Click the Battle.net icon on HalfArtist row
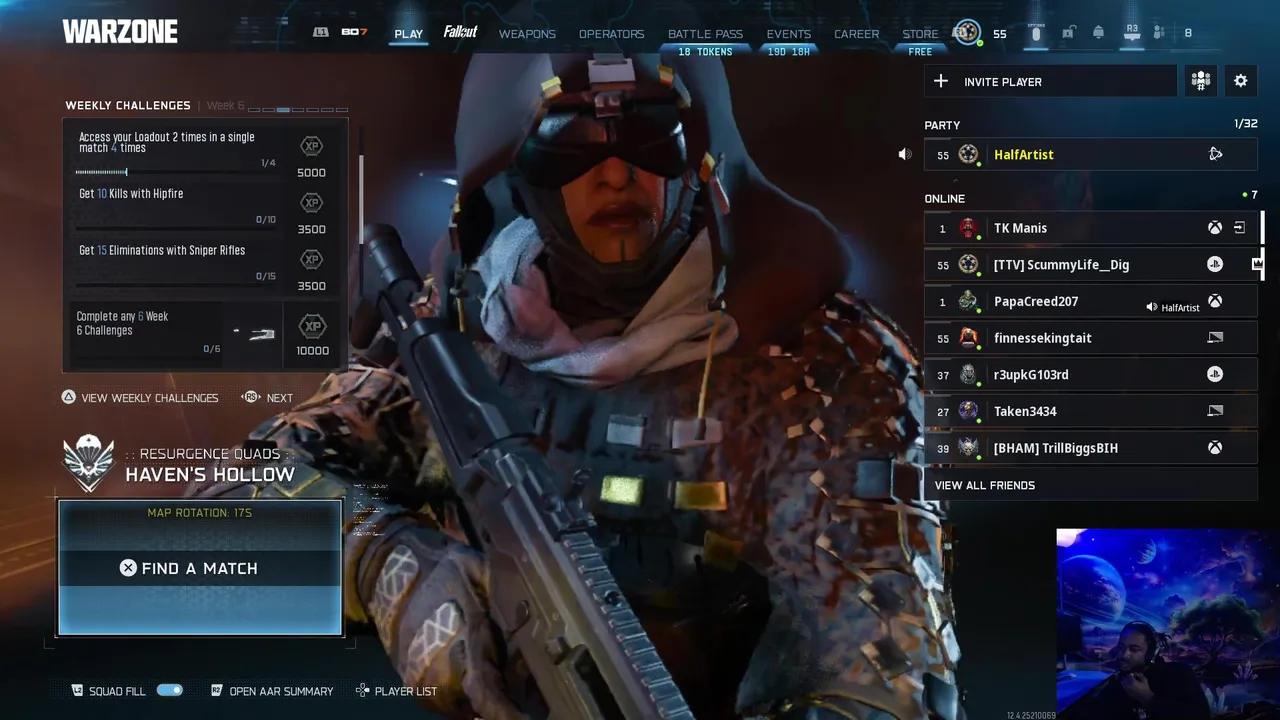Screen dimensions: 1280x720 click(1215, 154)
